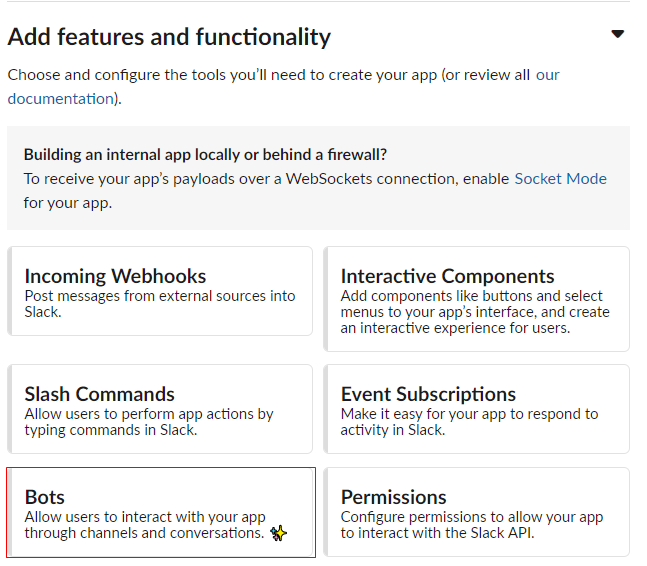Click the sparkle icon in Bots card

pyautogui.click(x=279, y=533)
